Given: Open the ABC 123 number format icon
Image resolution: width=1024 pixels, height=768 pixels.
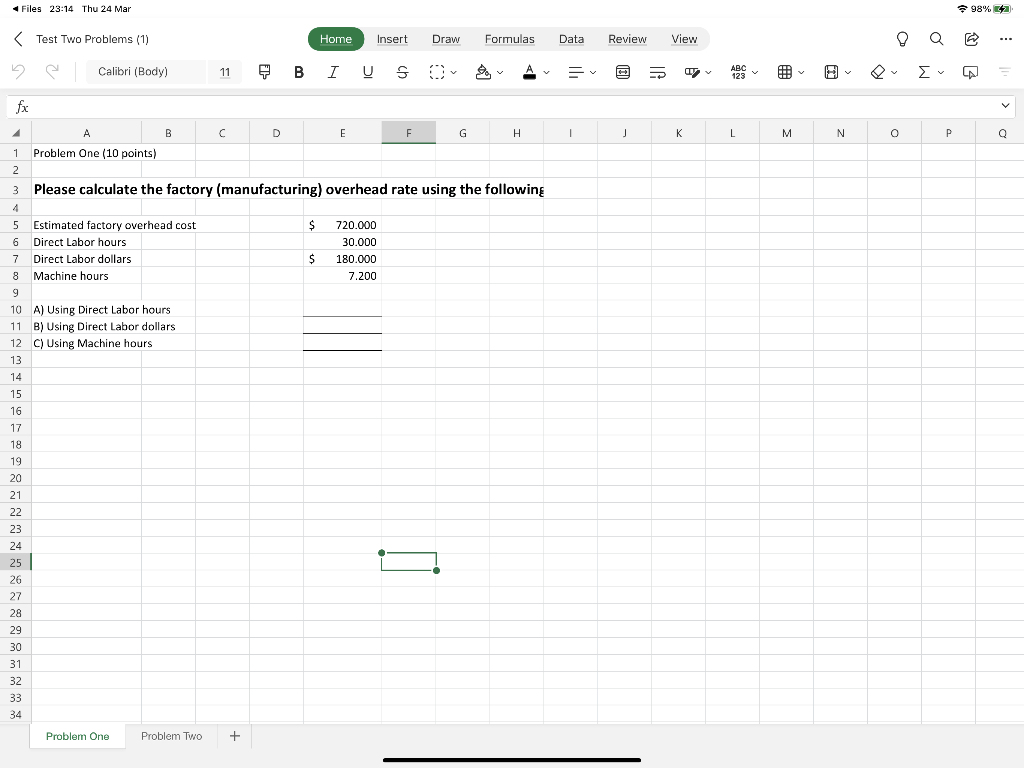Looking at the screenshot, I should coord(738,72).
